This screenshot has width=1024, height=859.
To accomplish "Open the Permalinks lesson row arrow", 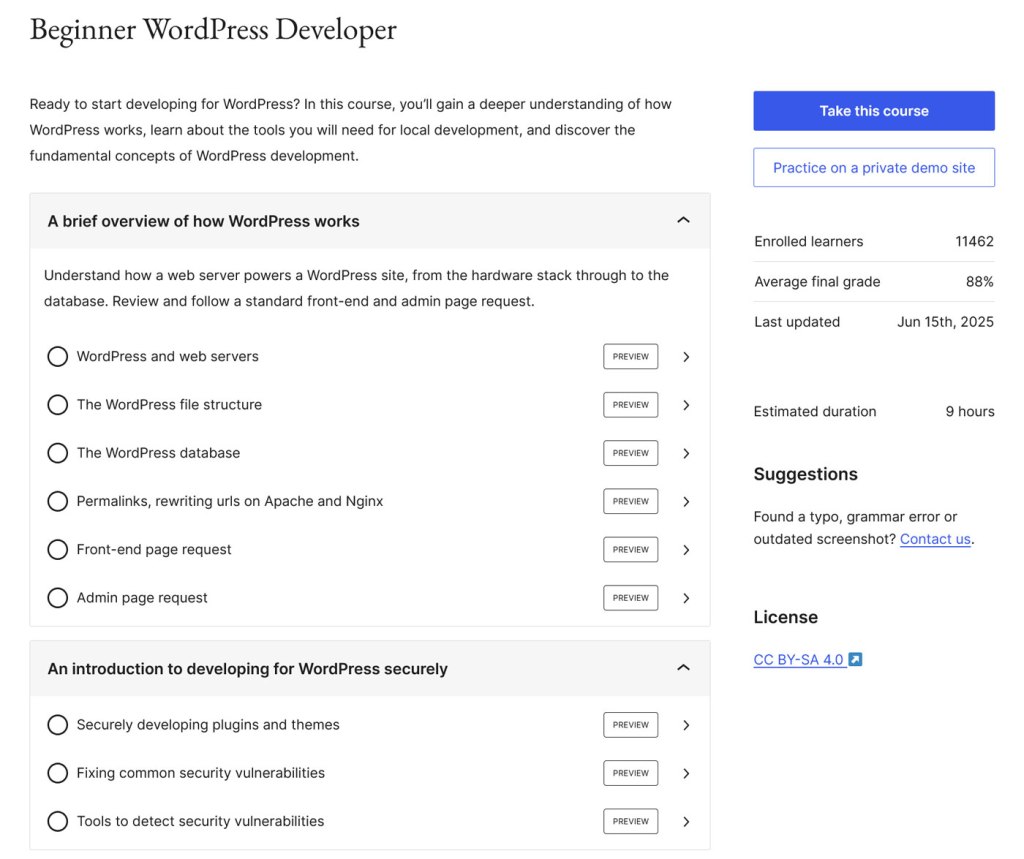I will click(x=686, y=501).
